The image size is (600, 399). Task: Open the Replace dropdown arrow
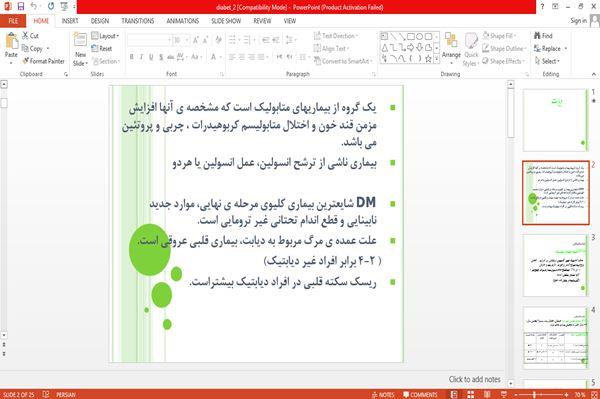pos(566,49)
